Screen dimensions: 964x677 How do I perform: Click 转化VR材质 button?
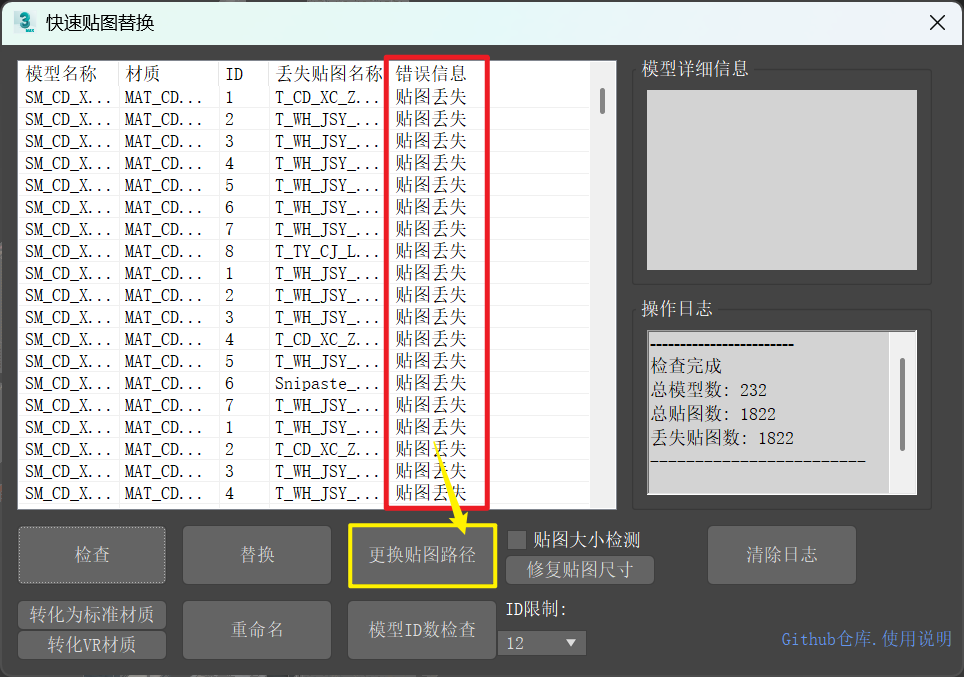[92, 645]
